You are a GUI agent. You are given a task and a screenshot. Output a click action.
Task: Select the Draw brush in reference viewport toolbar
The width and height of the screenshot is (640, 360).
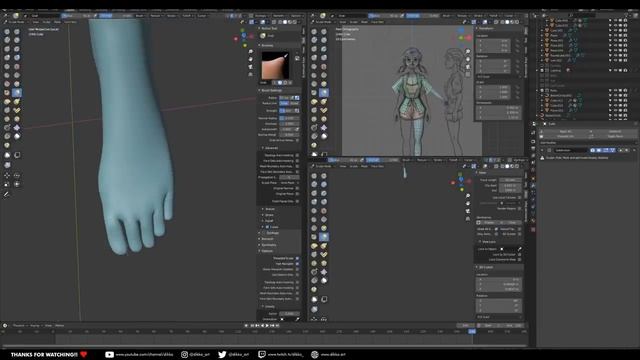314,31
